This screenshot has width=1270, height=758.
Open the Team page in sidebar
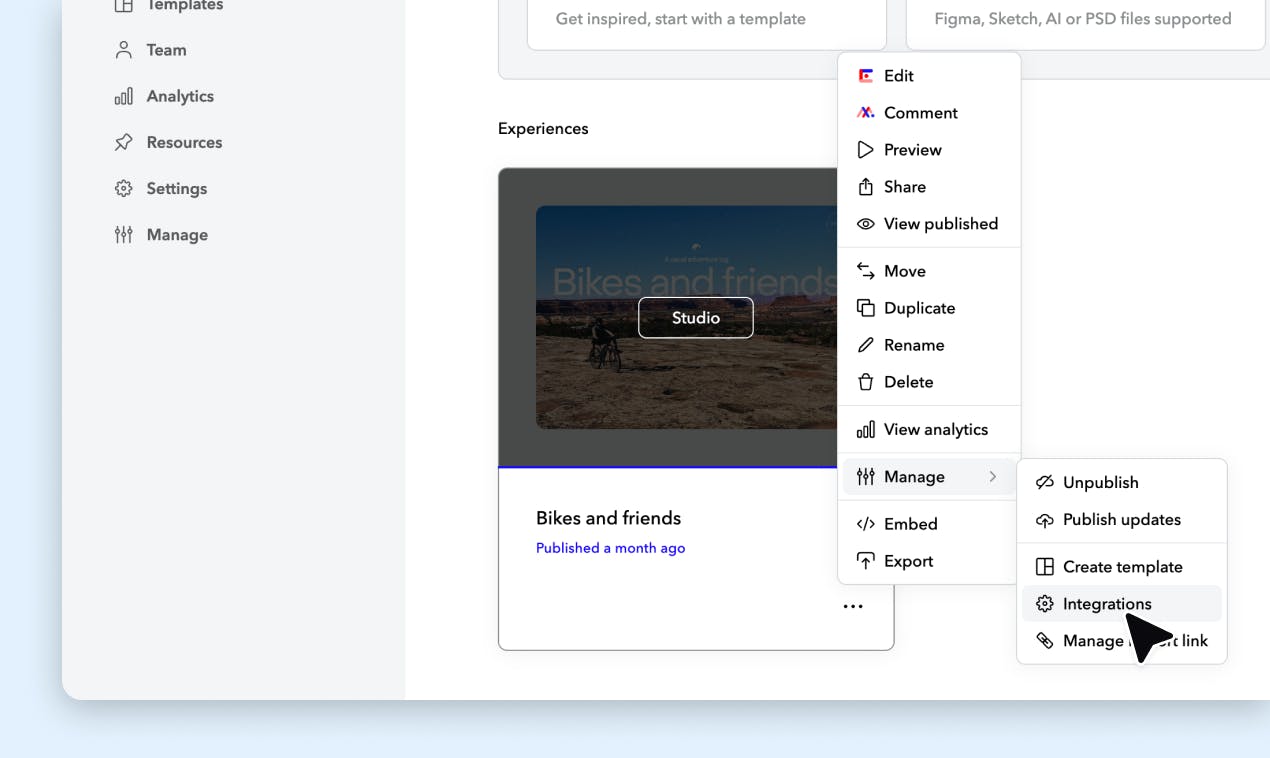[166, 50]
